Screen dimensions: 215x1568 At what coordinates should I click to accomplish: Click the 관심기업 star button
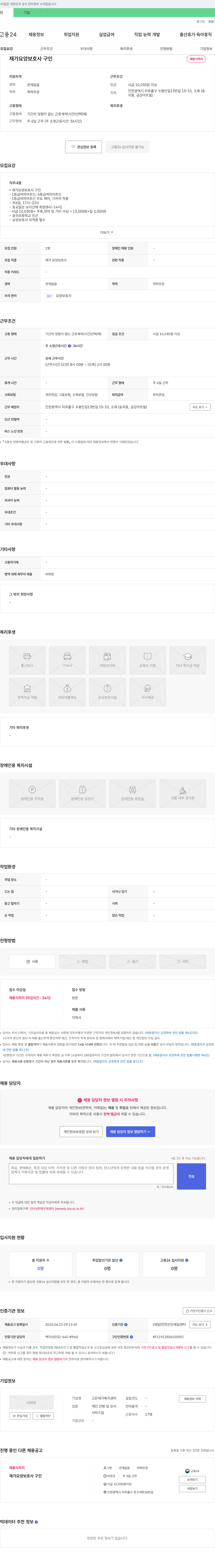click(x=20, y=1416)
